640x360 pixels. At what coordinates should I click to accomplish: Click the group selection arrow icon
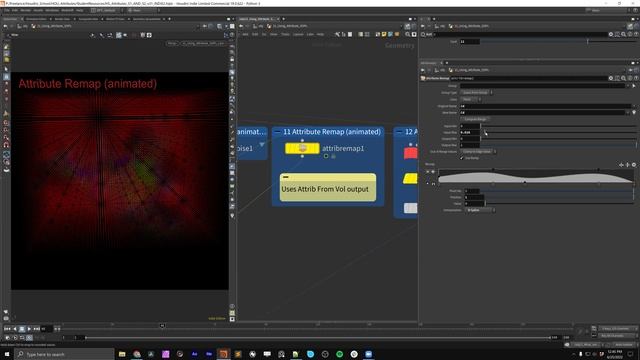pos(634,86)
